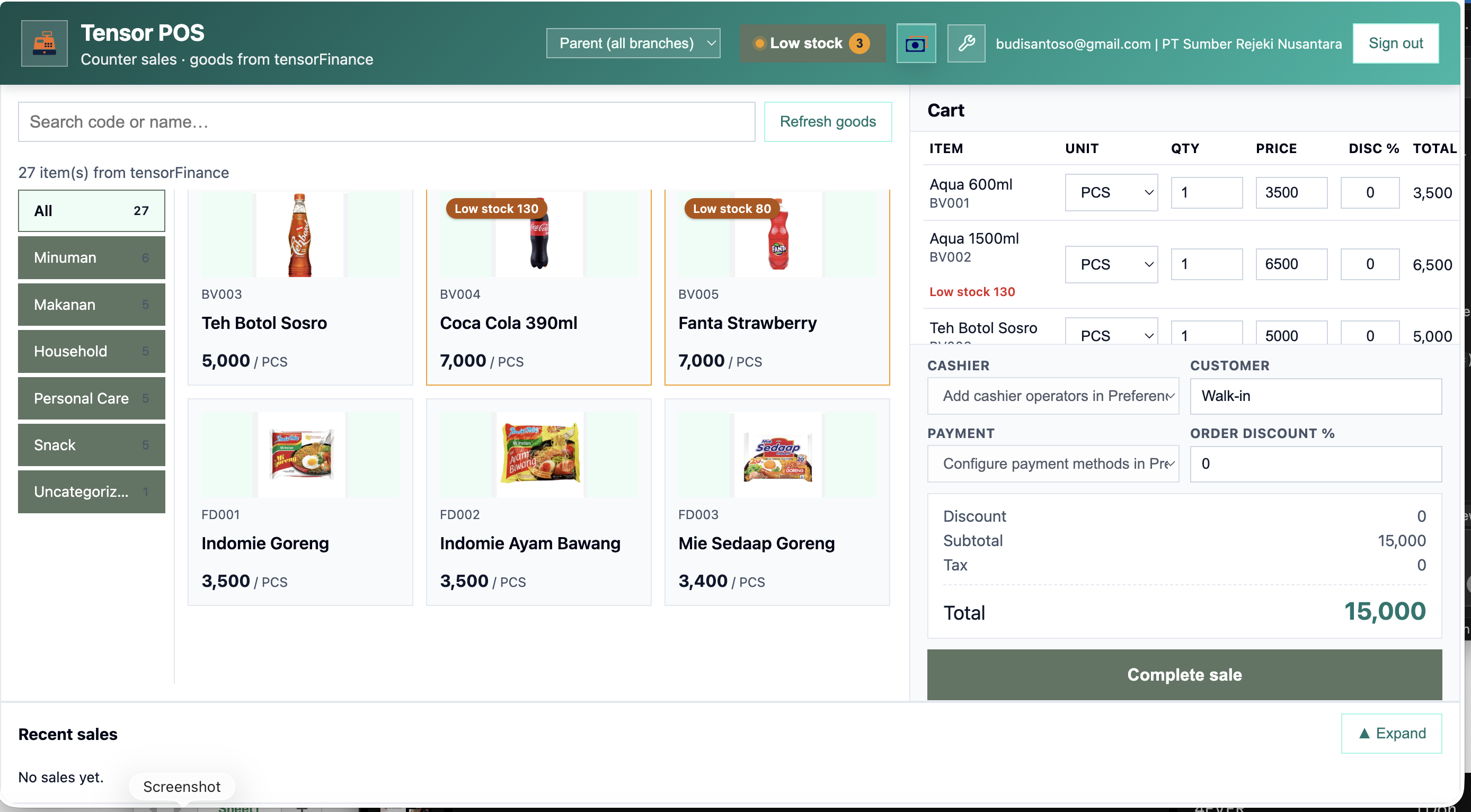Viewport: 1471px width, 812px height.
Task: Click the Screenshot tooltip label
Action: pos(182,787)
